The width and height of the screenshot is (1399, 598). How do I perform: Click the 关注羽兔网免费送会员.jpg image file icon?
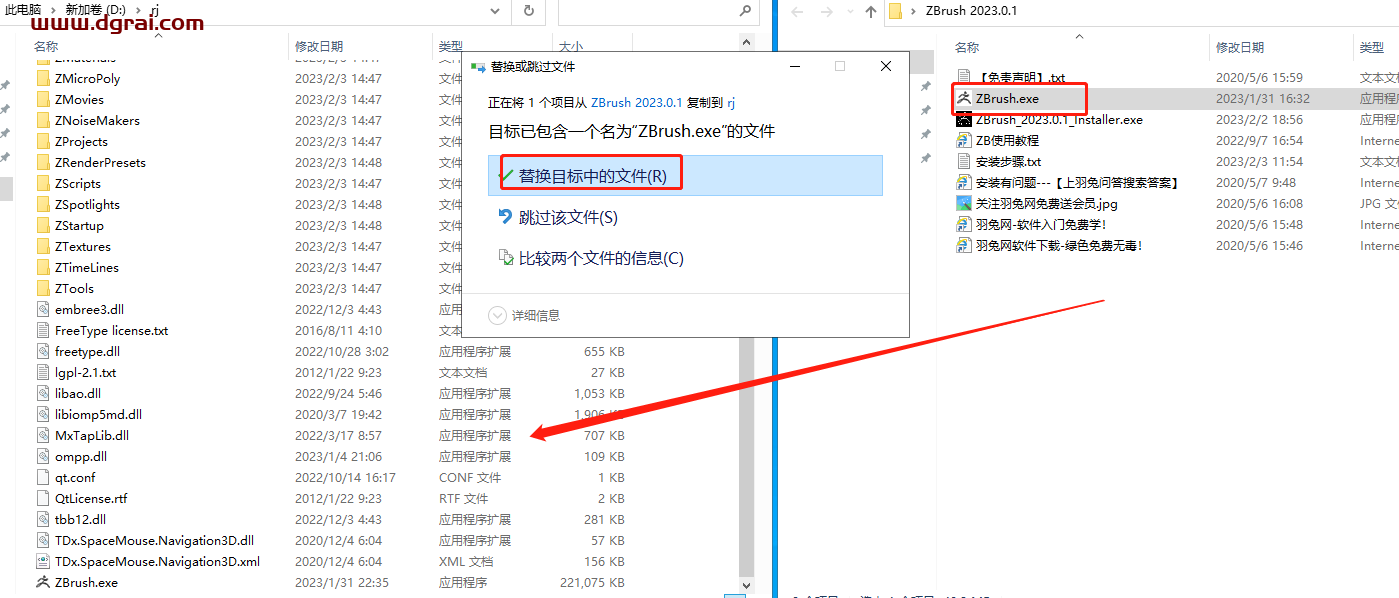pos(964,203)
